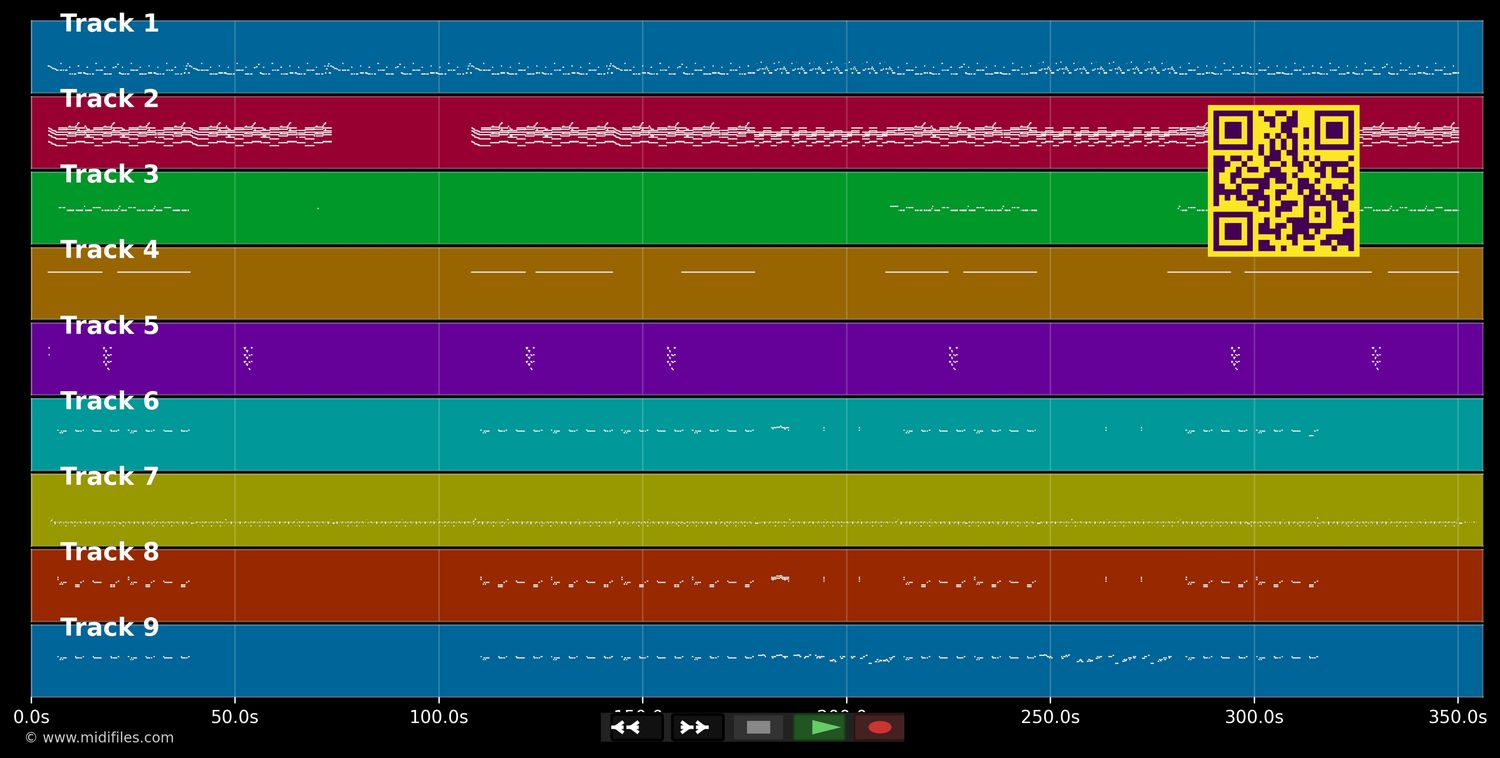The image size is (1500, 758).
Task: Select the Track 1 label
Action: 109,24
